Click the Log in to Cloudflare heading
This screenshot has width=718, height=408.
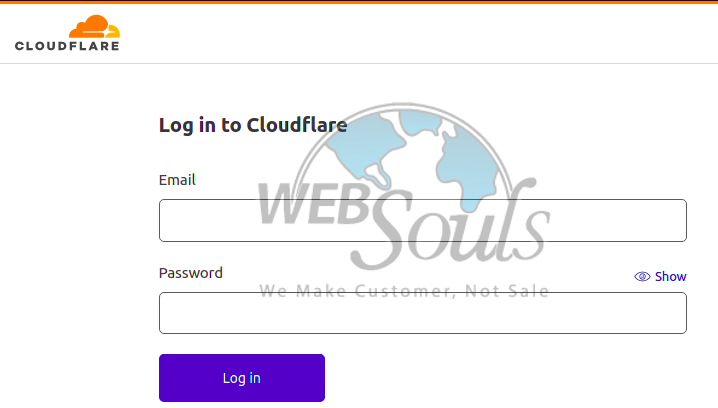click(x=253, y=125)
